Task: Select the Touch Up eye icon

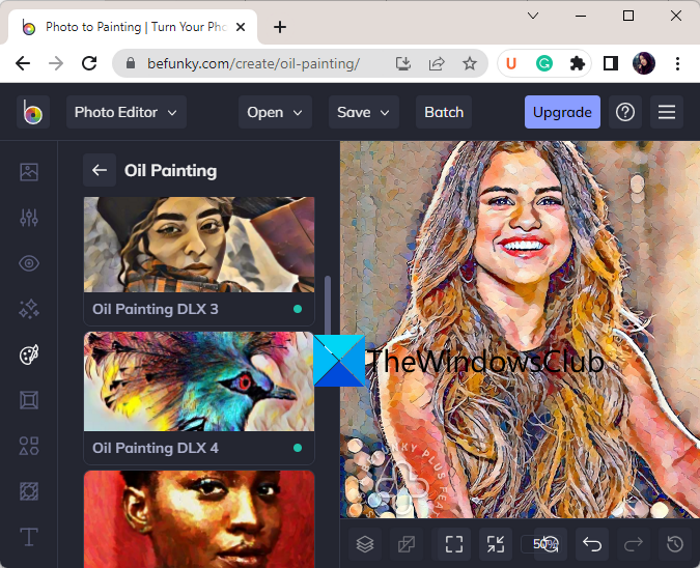Action: point(29,263)
